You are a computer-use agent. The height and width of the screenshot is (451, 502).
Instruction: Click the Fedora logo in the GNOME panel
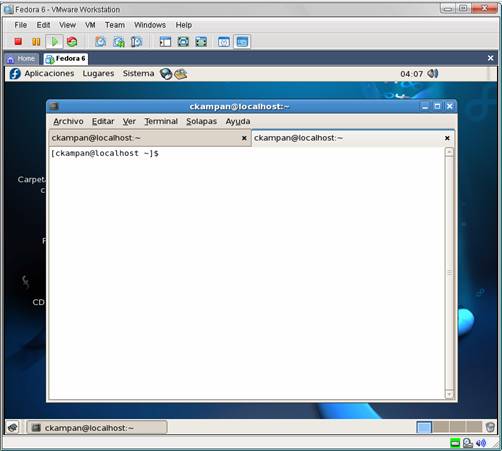point(15,73)
